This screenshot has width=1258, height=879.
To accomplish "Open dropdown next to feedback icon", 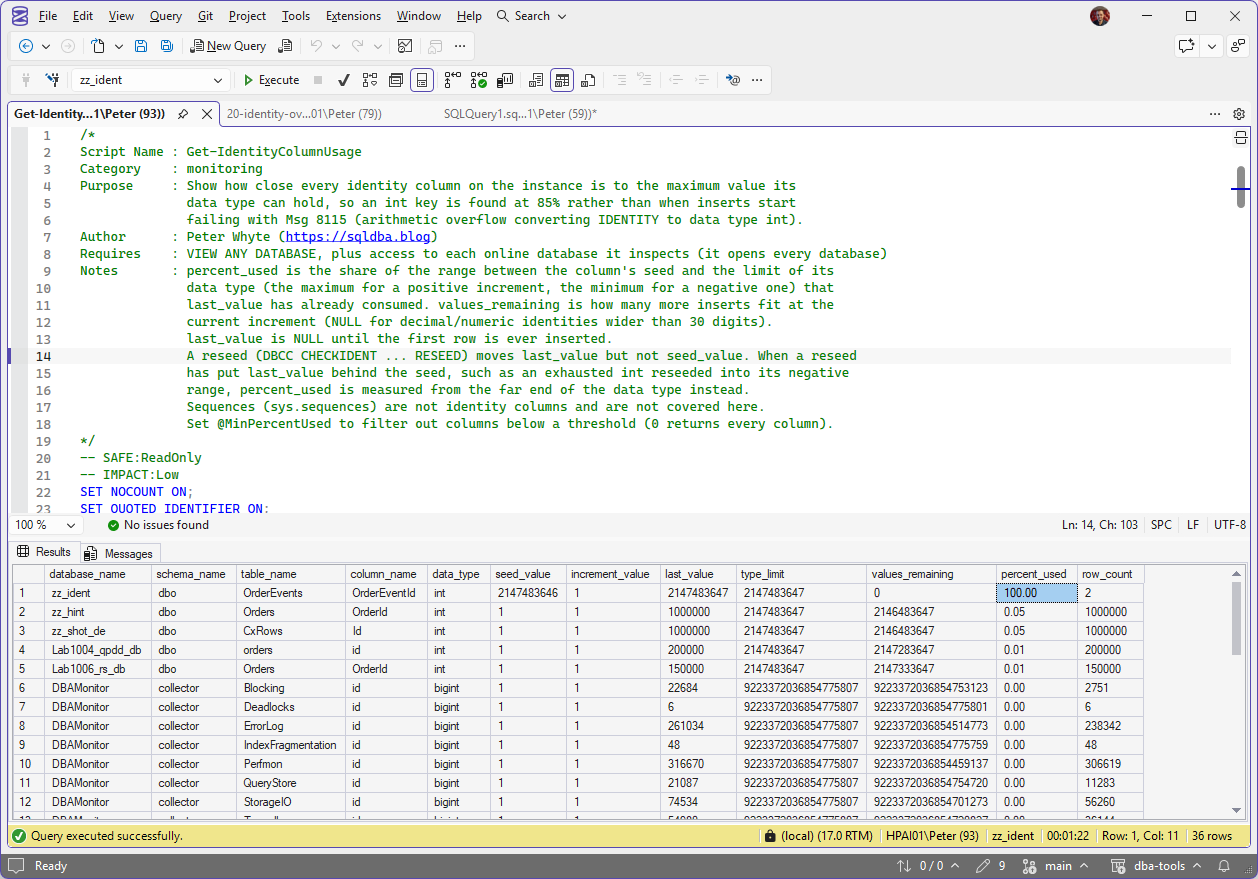I will point(1212,46).
